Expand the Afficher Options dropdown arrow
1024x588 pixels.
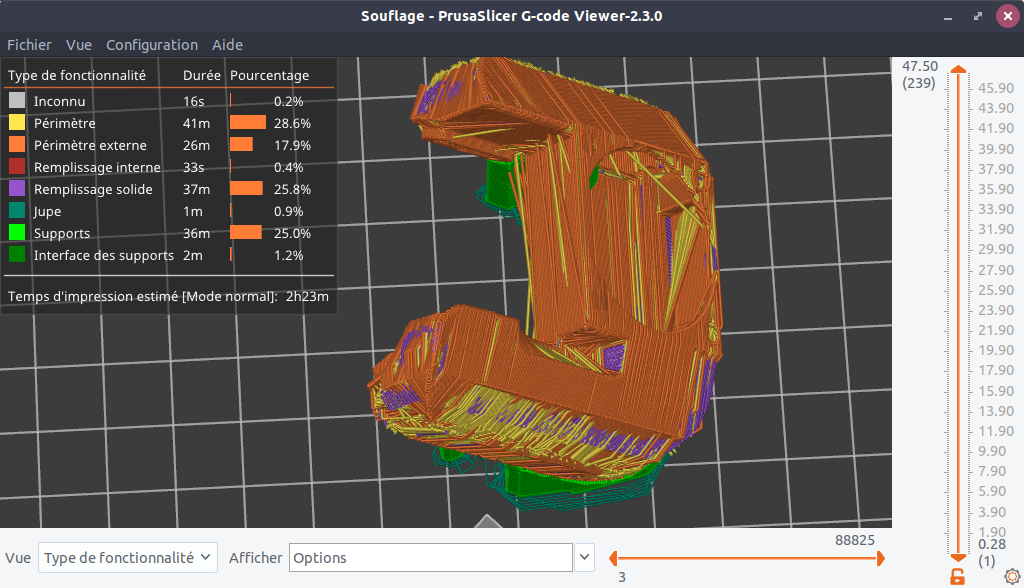tap(584, 558)
